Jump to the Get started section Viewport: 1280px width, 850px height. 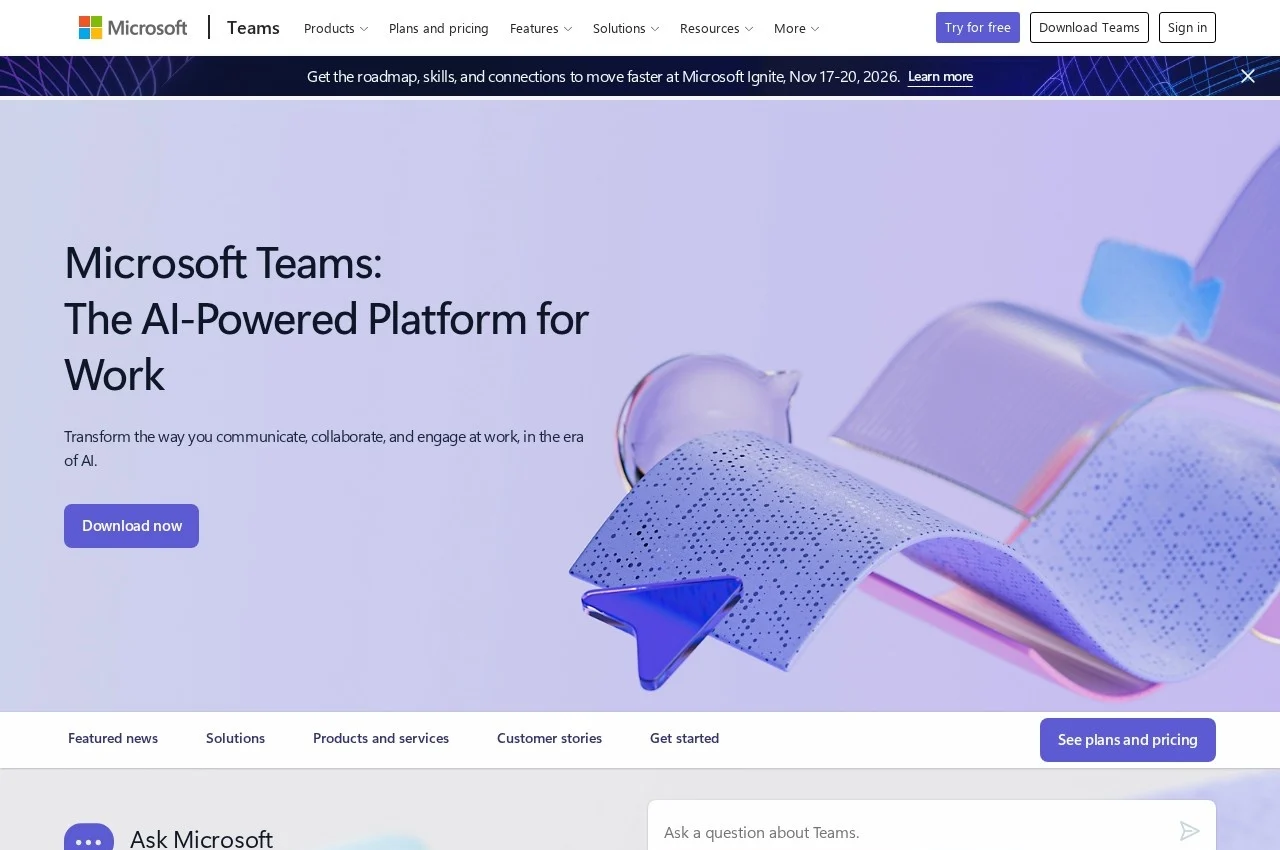(x=684, y=738)
